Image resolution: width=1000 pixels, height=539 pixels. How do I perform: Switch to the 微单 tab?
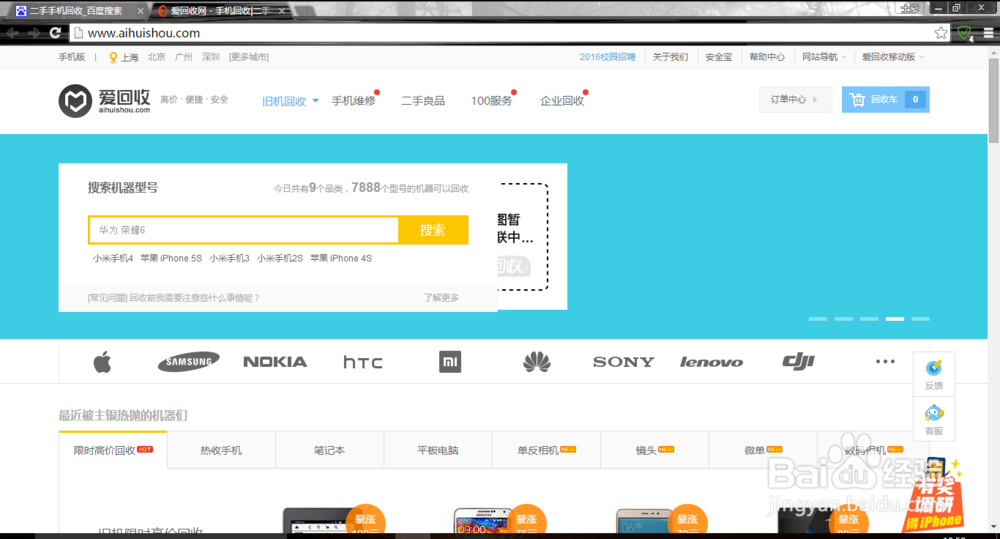pos(763,450)
